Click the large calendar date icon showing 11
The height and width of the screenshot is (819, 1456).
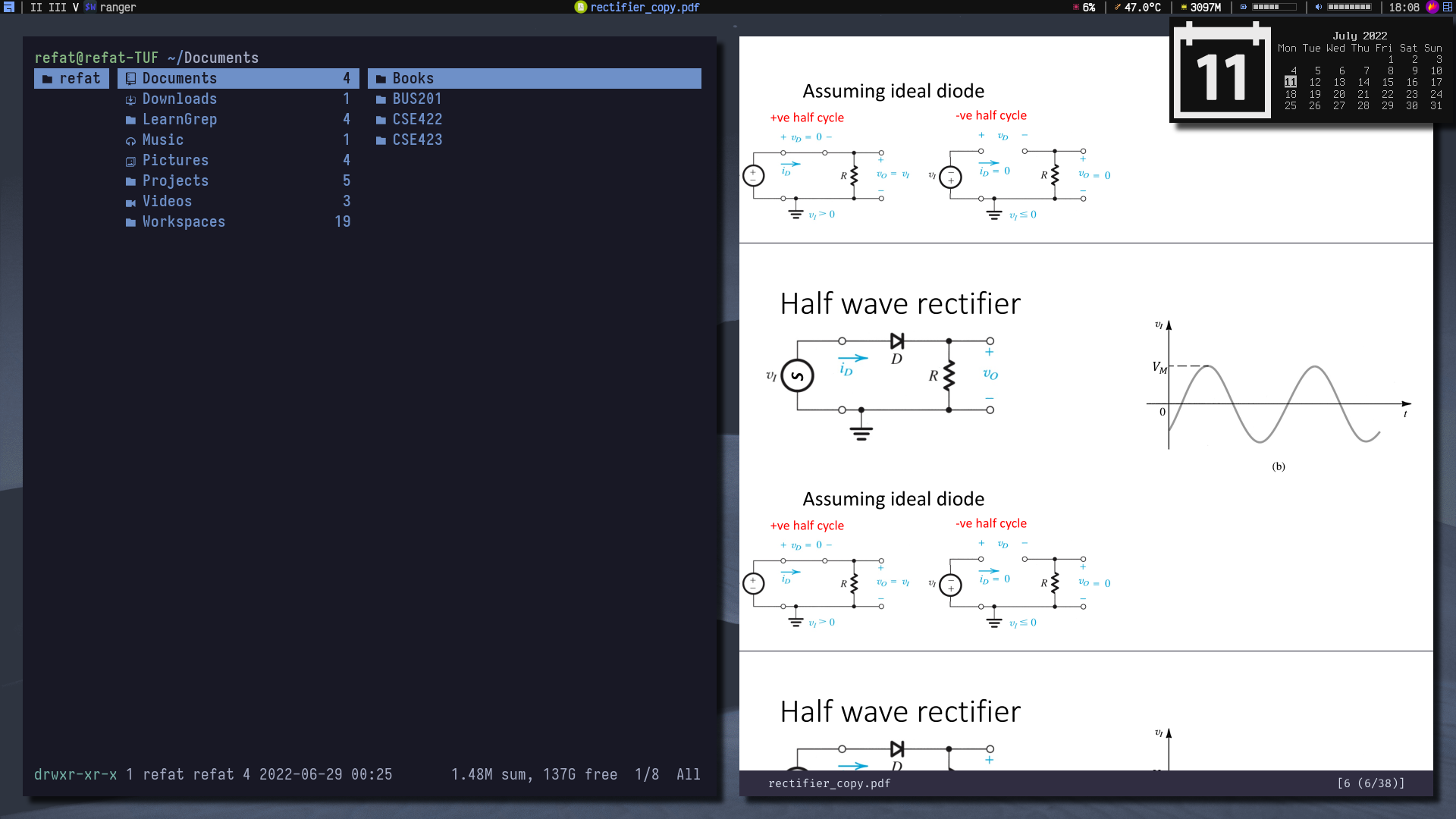[1222, 71]
